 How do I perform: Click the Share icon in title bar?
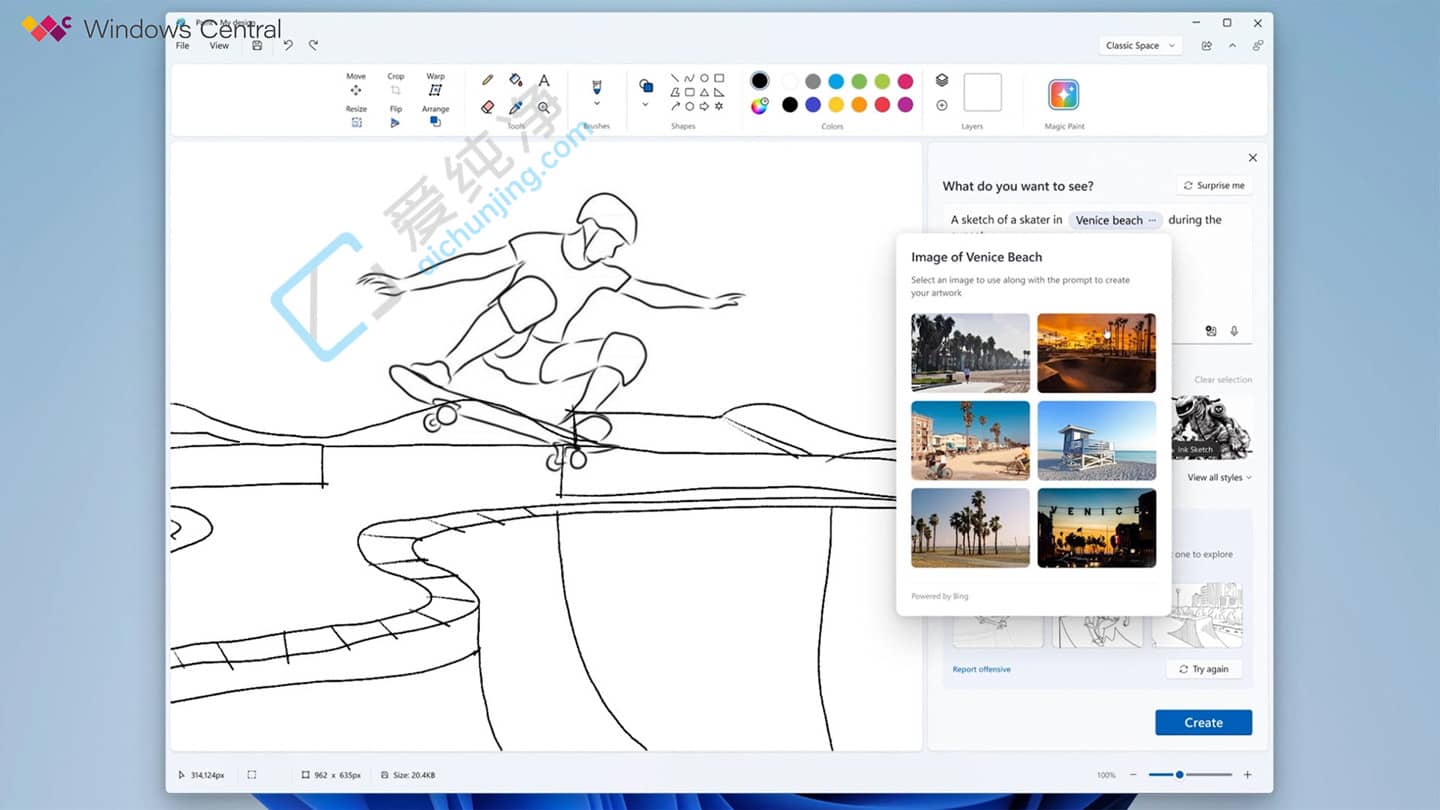pyautogui.click(x=1207, y=45)
